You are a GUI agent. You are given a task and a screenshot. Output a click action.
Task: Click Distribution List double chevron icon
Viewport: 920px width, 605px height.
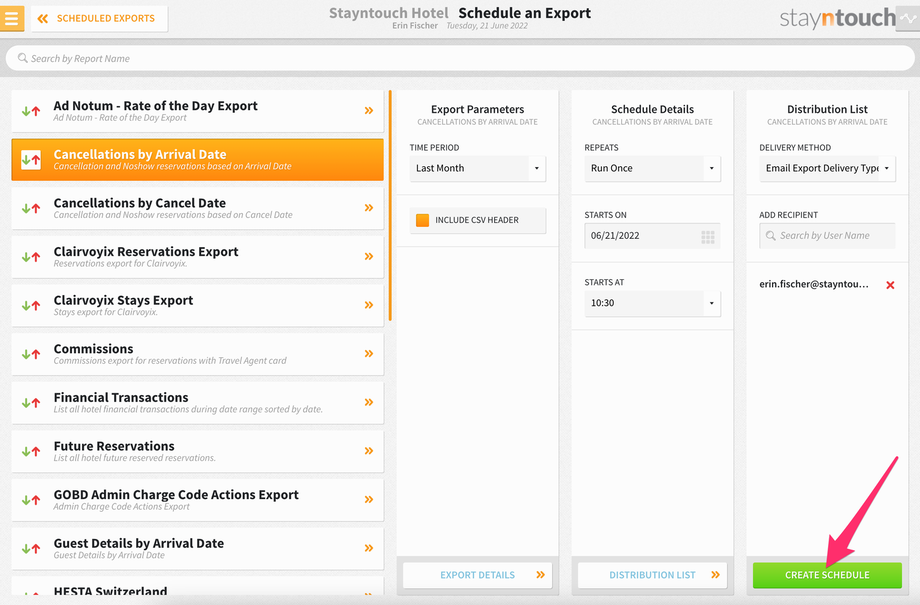pos(715,575)
